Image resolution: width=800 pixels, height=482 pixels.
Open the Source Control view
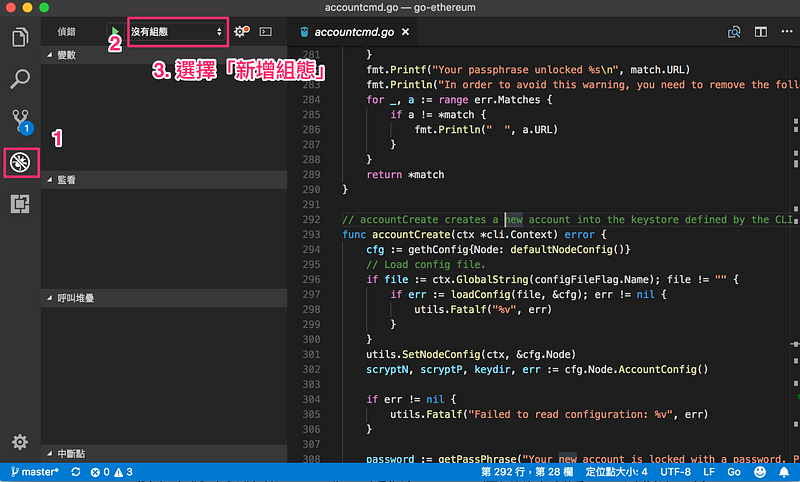coord(20,121)
